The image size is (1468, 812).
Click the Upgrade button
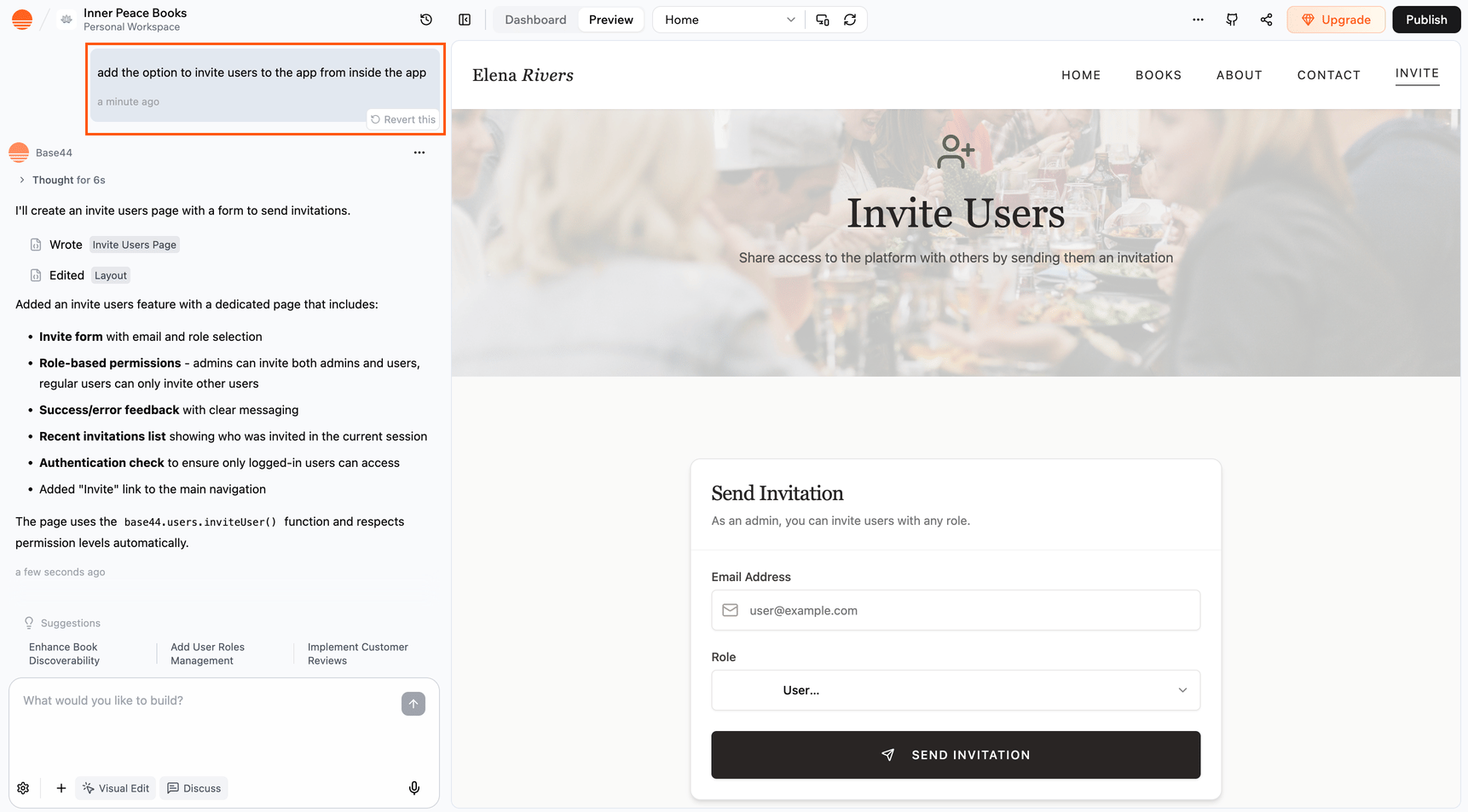coord(1336,20)
